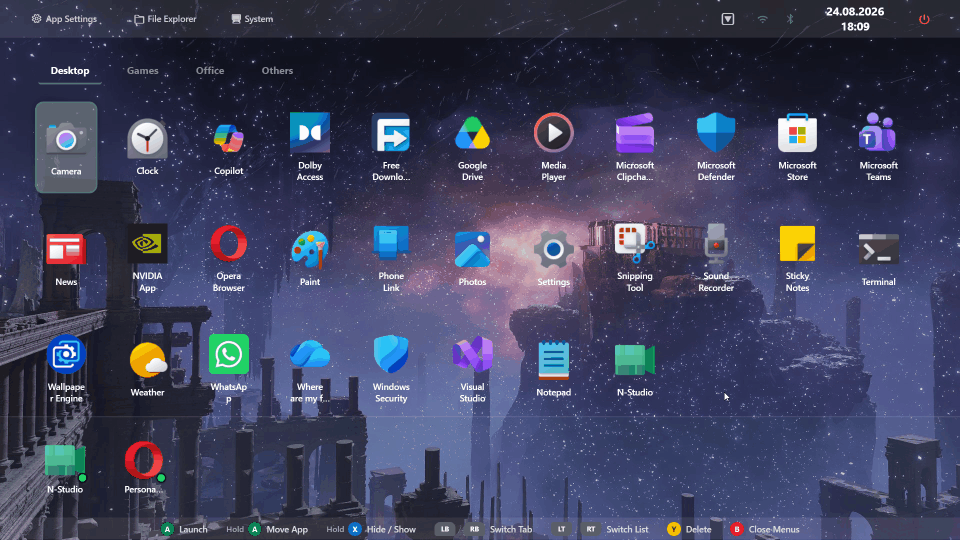
Task: Click the Close Menus hint
Action: click(x=765, y=529)
